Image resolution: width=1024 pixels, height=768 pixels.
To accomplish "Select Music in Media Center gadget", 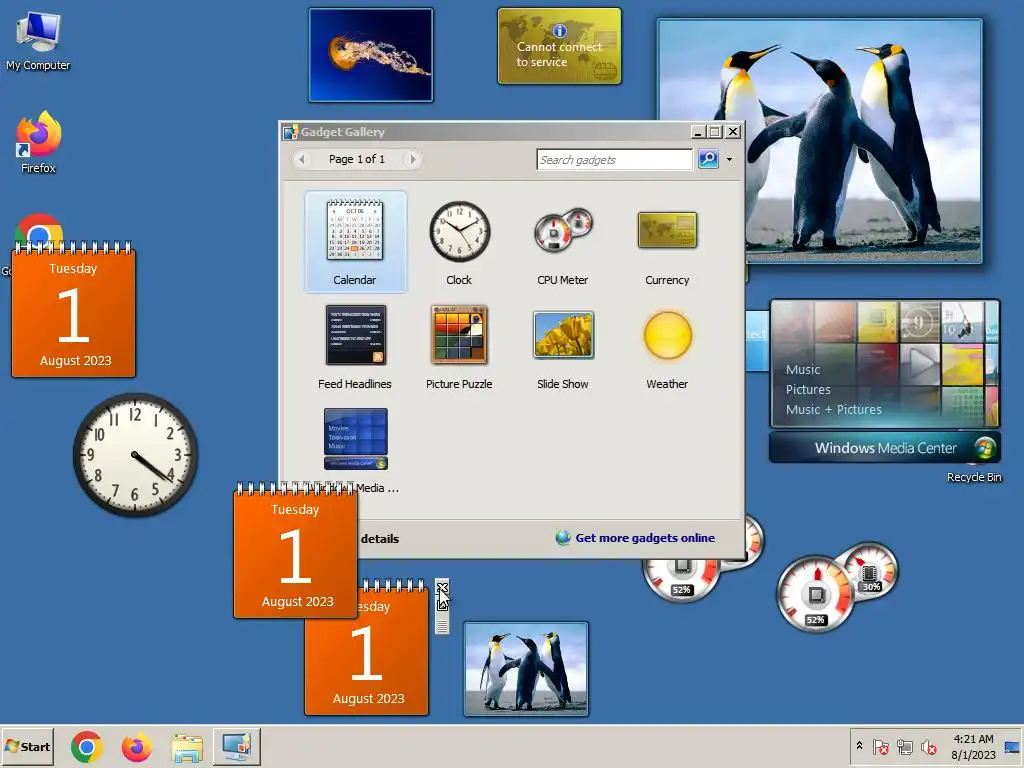I will 803,370.
